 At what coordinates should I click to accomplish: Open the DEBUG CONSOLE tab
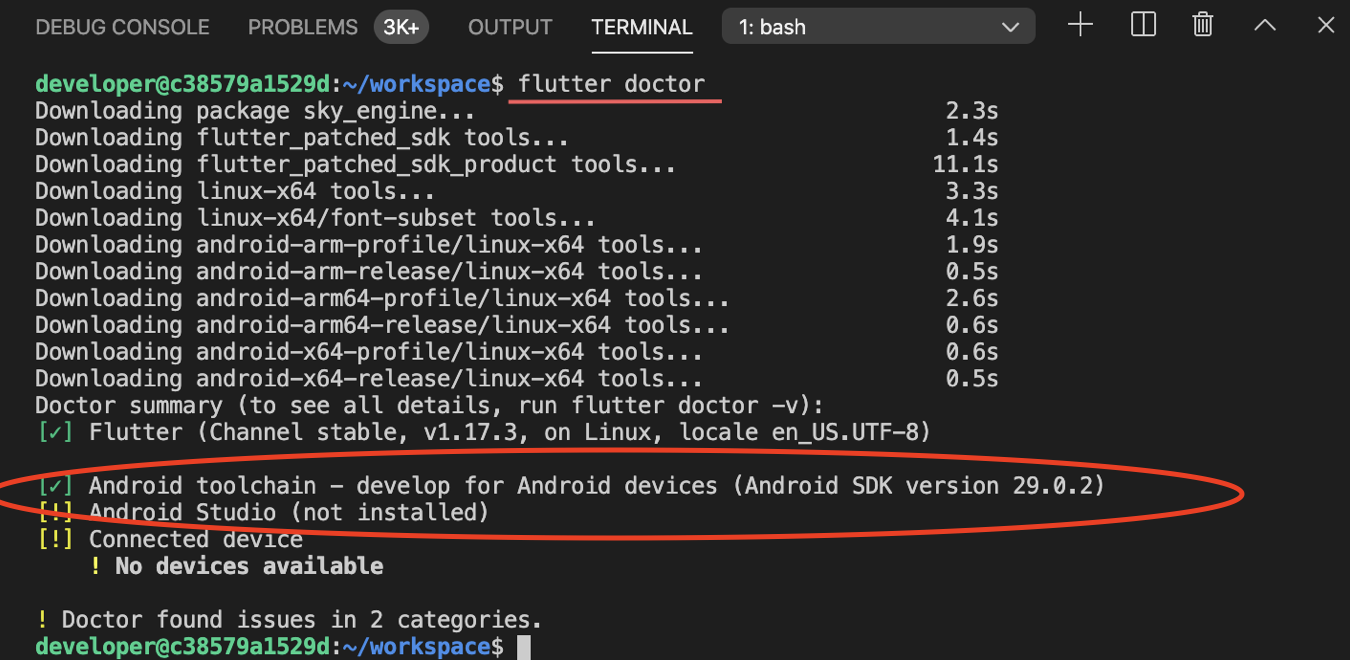122,27
